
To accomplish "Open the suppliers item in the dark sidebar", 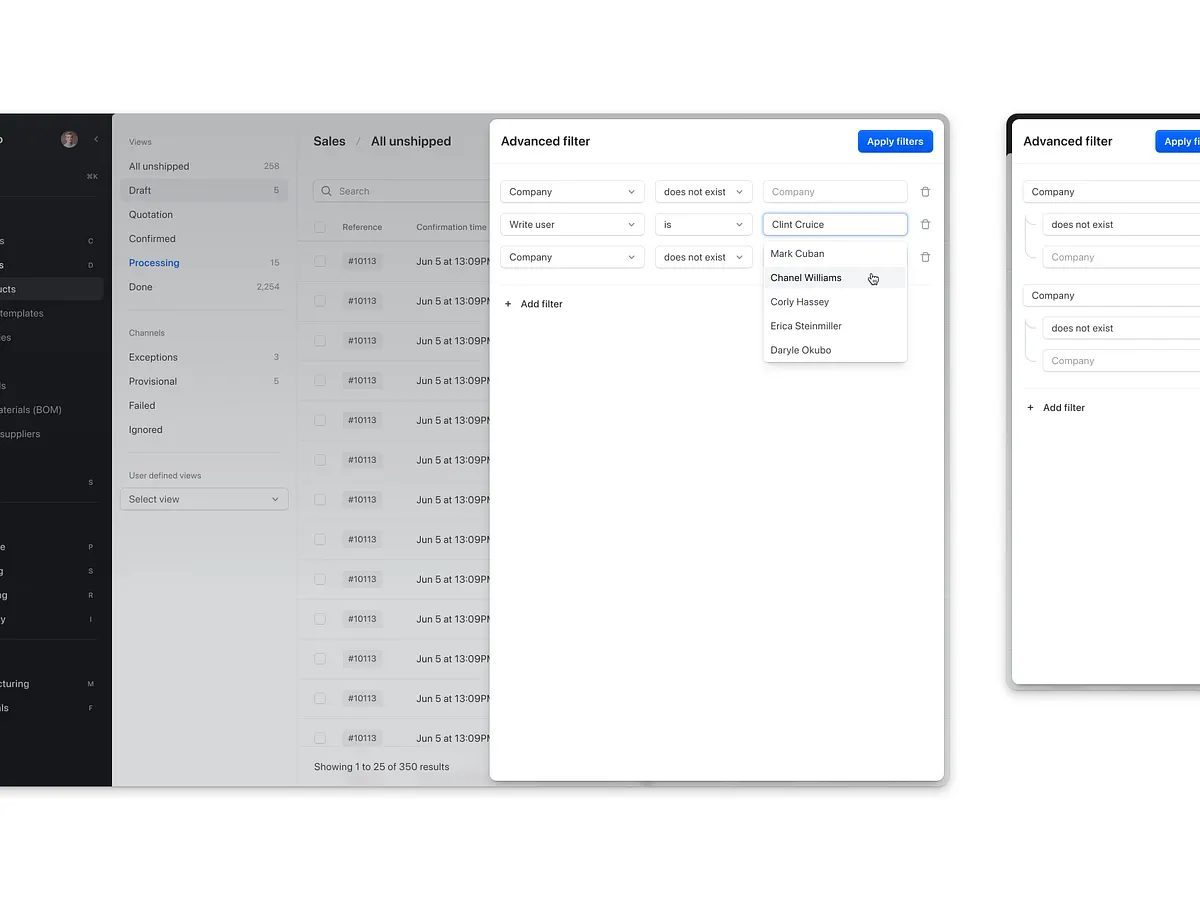I will point(21,434).
